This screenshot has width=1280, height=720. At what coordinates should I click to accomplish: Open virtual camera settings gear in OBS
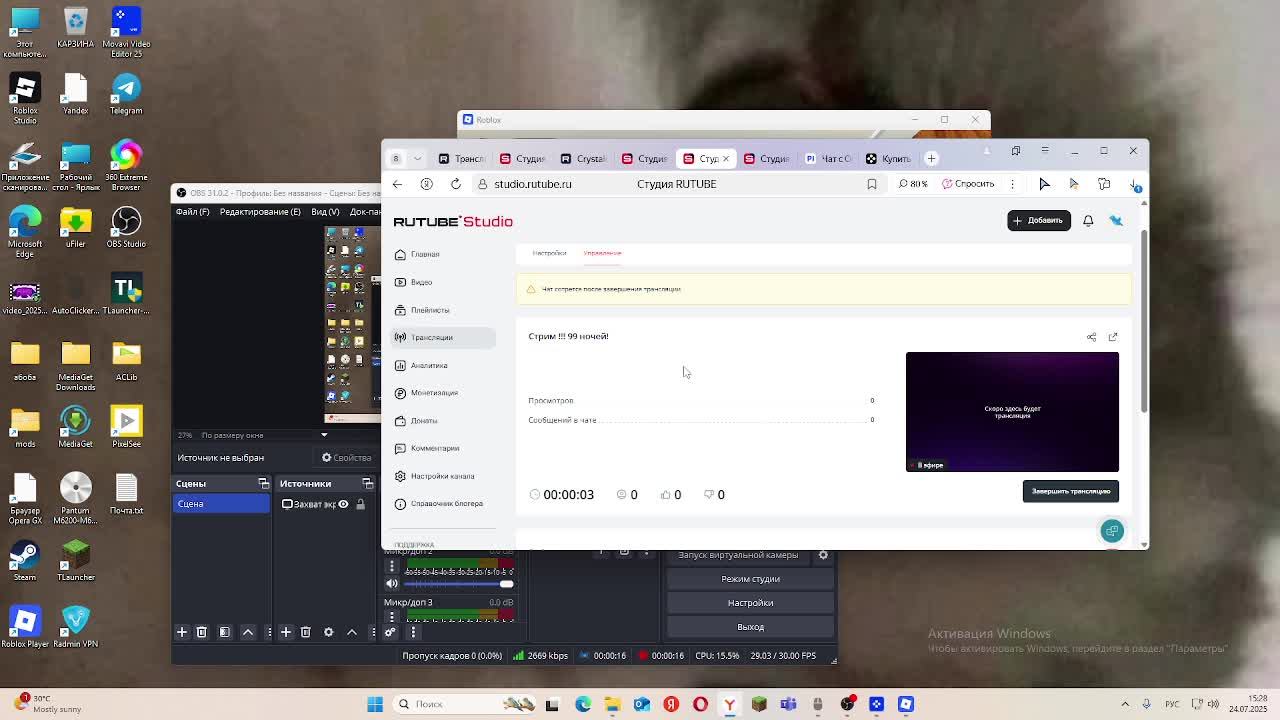(823, 555)
